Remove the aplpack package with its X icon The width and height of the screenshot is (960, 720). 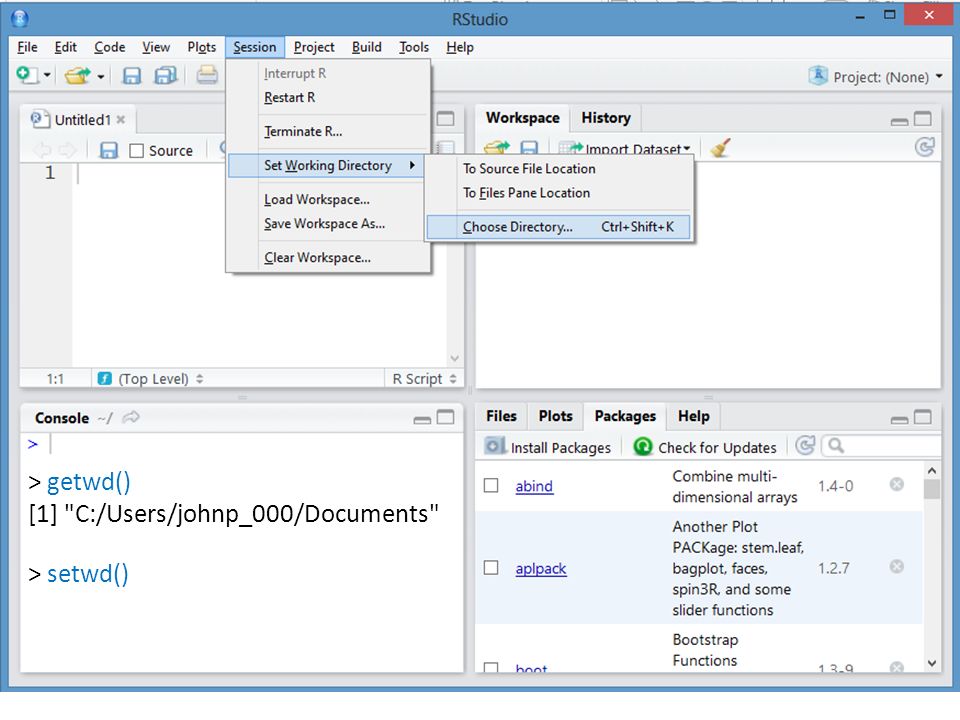point(896,566)
